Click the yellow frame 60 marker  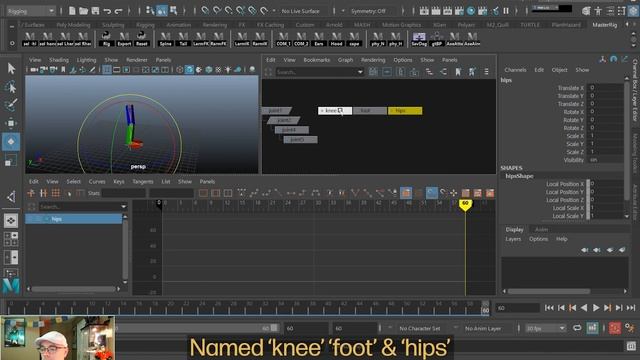coord(465,204)
